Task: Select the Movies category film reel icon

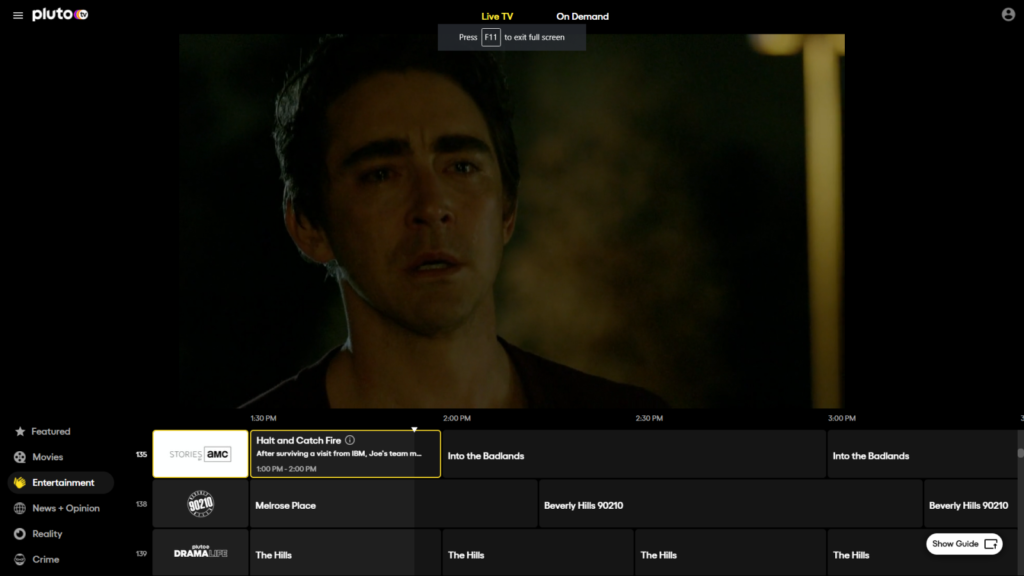Action: click(x=20, y=457)
